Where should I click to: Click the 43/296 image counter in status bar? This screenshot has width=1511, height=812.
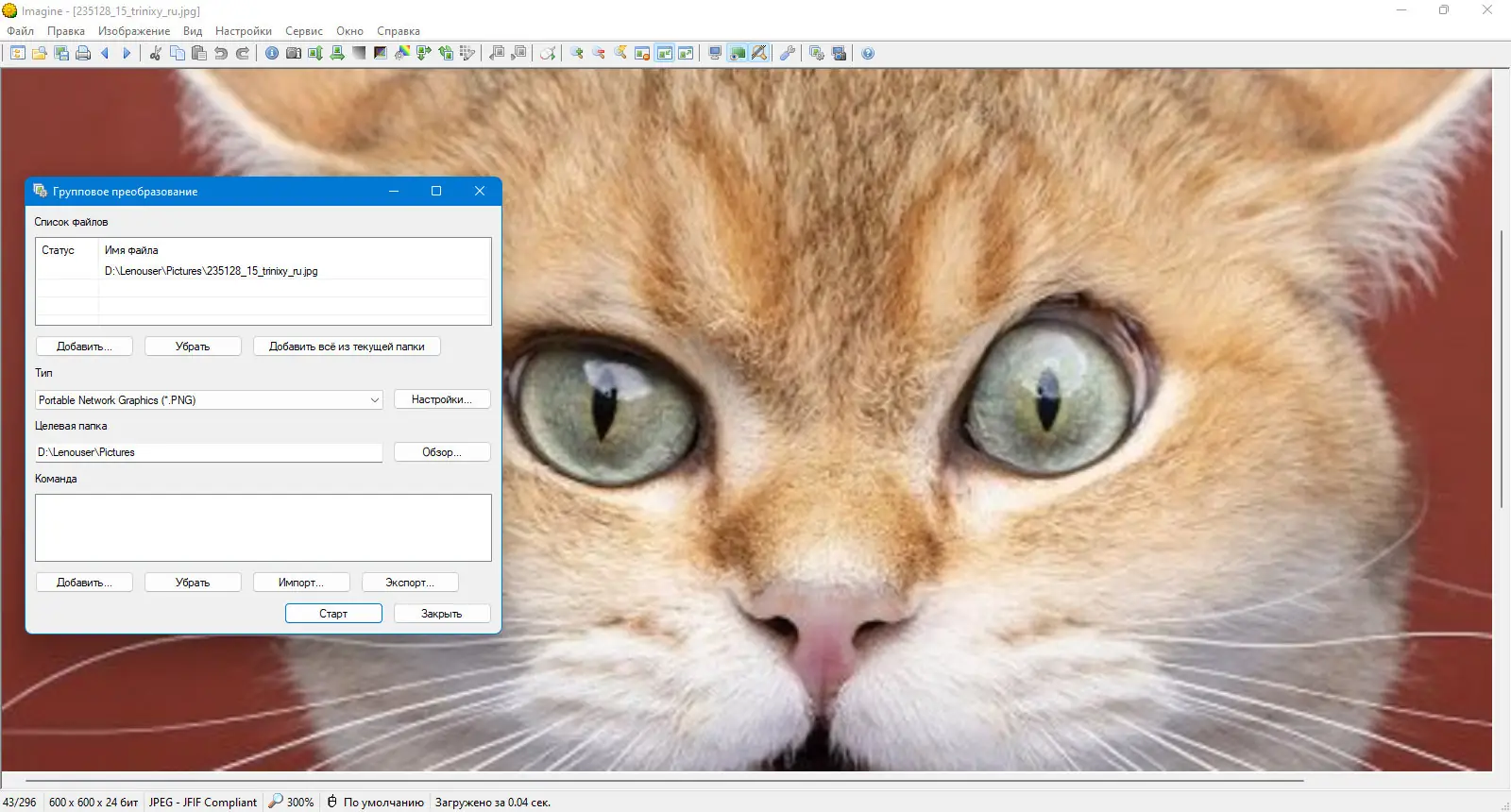click(x=20, y=803)
